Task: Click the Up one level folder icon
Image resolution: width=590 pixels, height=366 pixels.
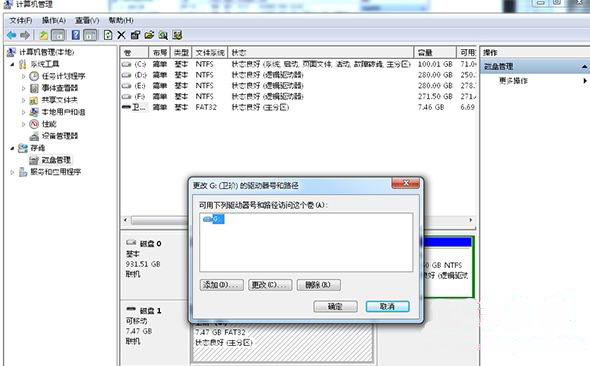Action: pyautogui.click(x=44, y=35)
